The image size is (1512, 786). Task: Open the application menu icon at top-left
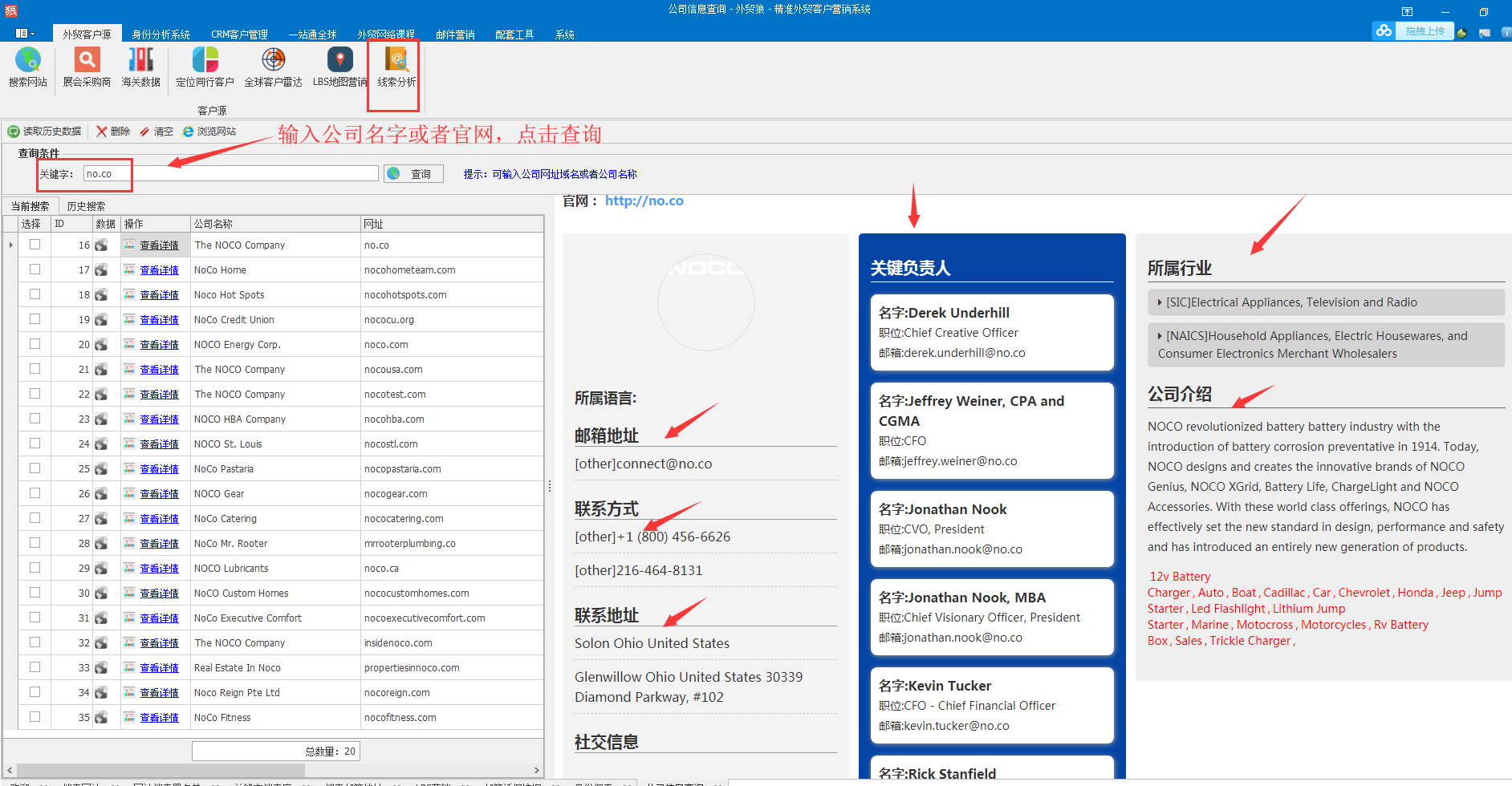coord(25,34)
